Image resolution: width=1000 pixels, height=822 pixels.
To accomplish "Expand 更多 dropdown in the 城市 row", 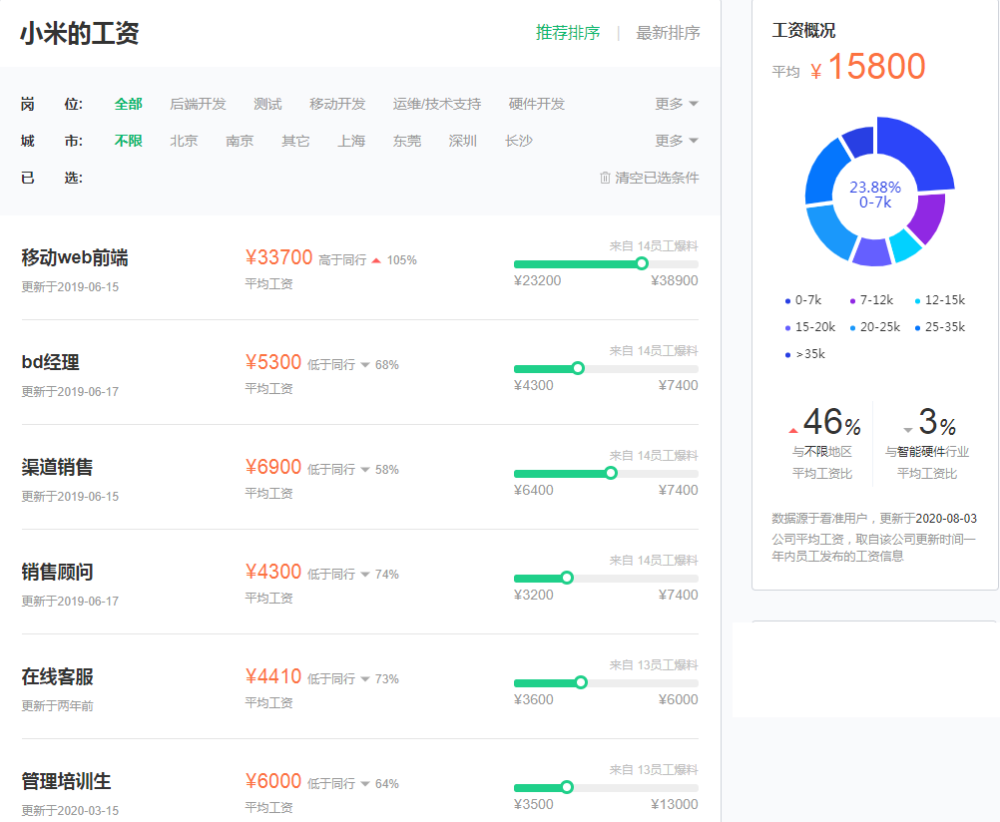I will tap(677, 140).
